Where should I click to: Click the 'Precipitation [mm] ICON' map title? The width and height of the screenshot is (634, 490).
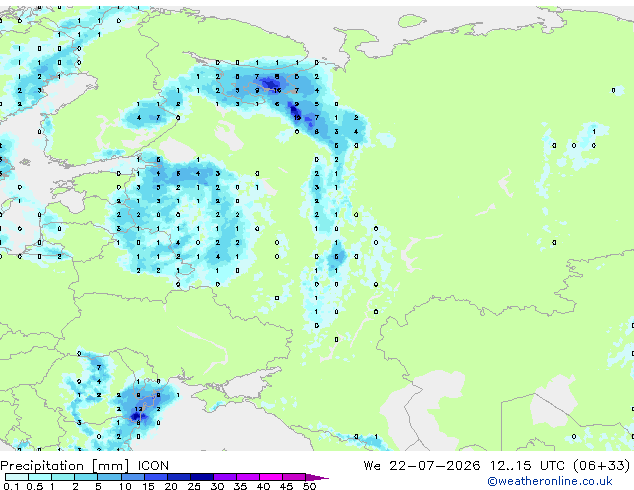(x=84, y=466)
